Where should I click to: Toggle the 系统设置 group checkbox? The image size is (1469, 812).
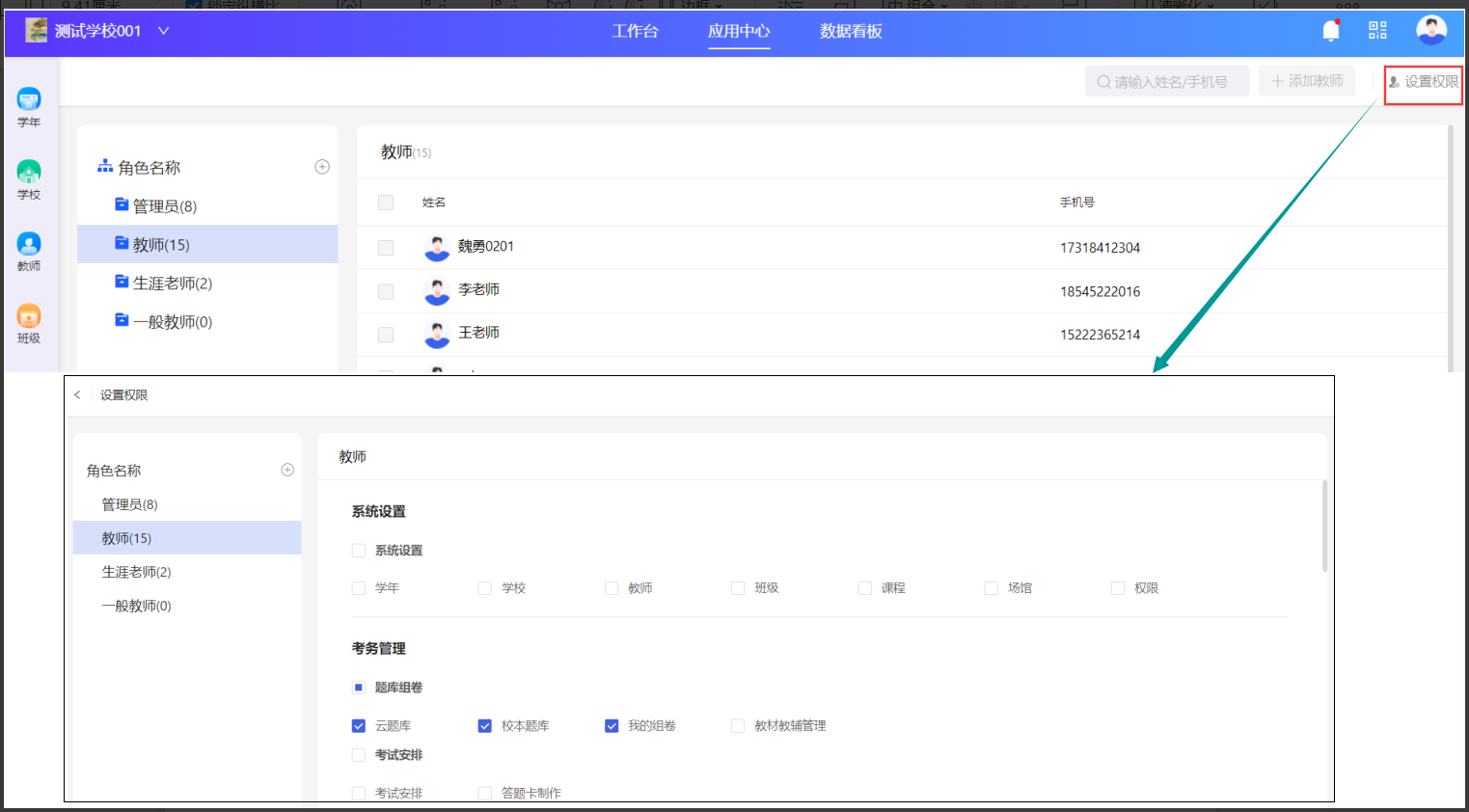click(x=359, y=551)
